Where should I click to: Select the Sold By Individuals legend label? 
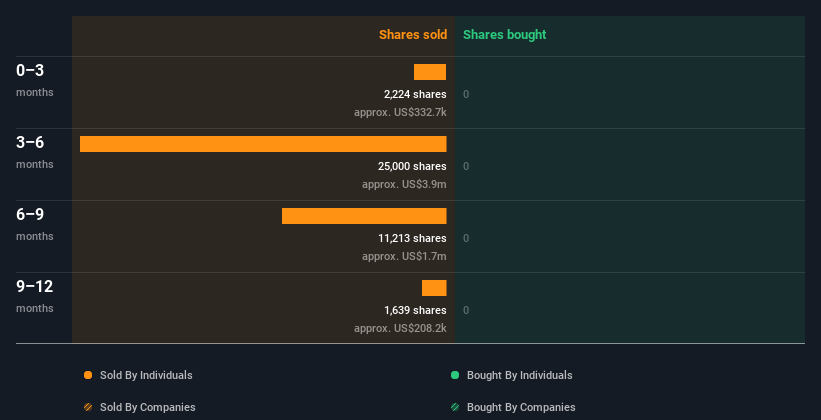pos(146,375)
